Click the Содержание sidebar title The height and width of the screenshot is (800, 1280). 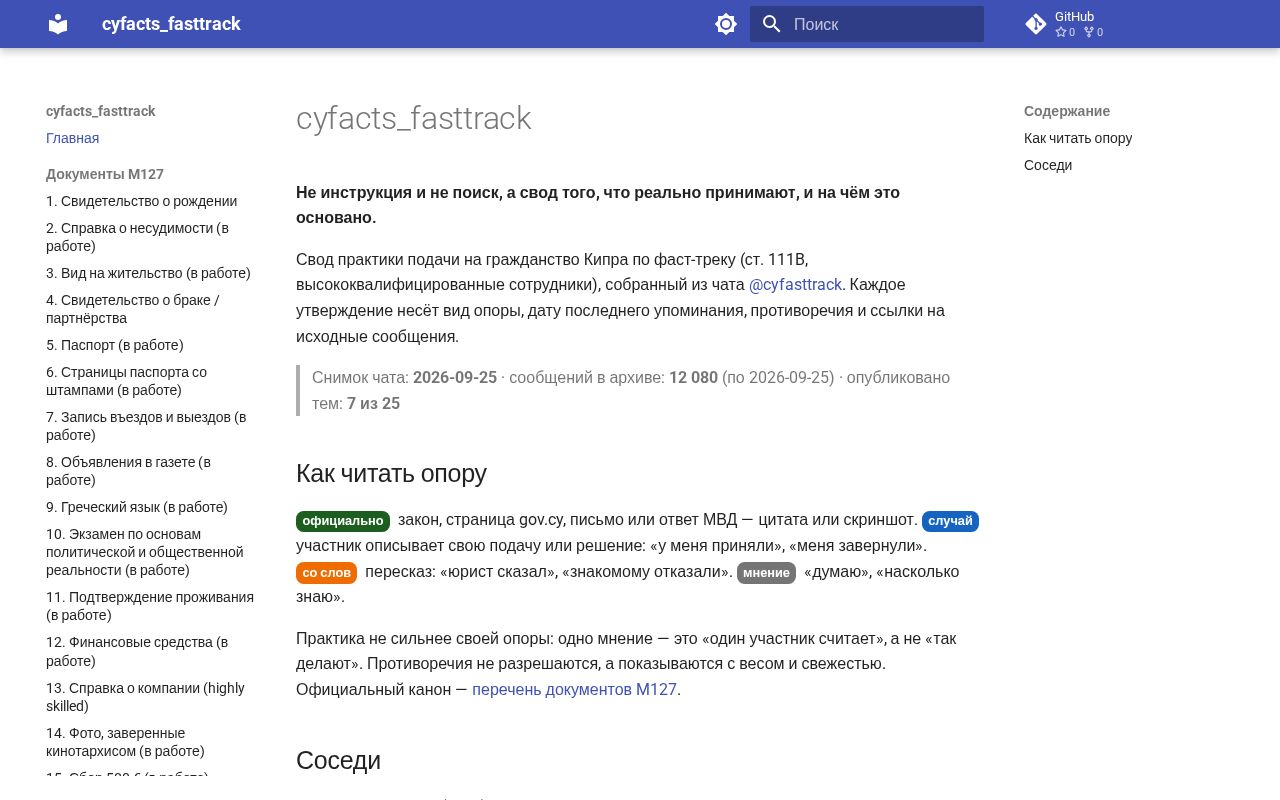coord(1067,111)
